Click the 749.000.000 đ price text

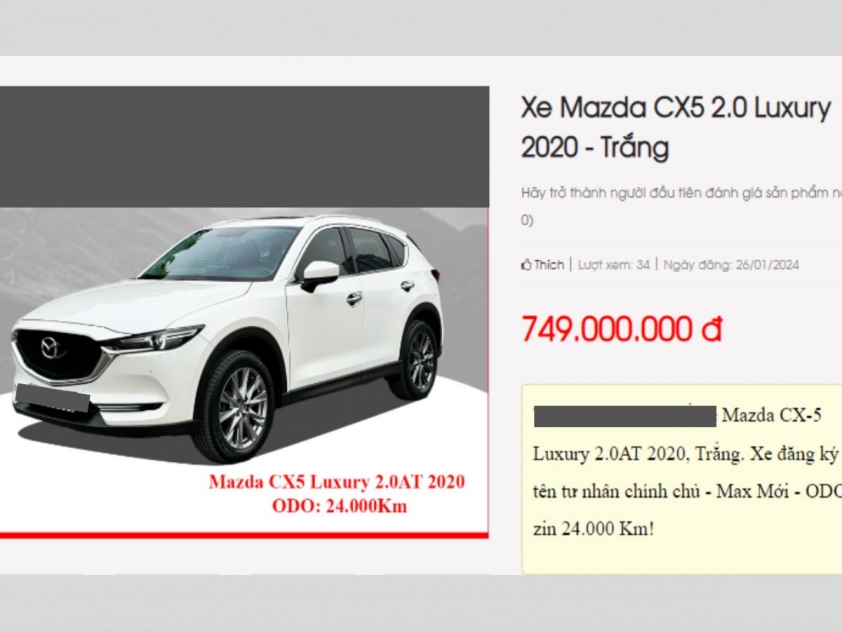pyautogui.click(x=621, y=328)
